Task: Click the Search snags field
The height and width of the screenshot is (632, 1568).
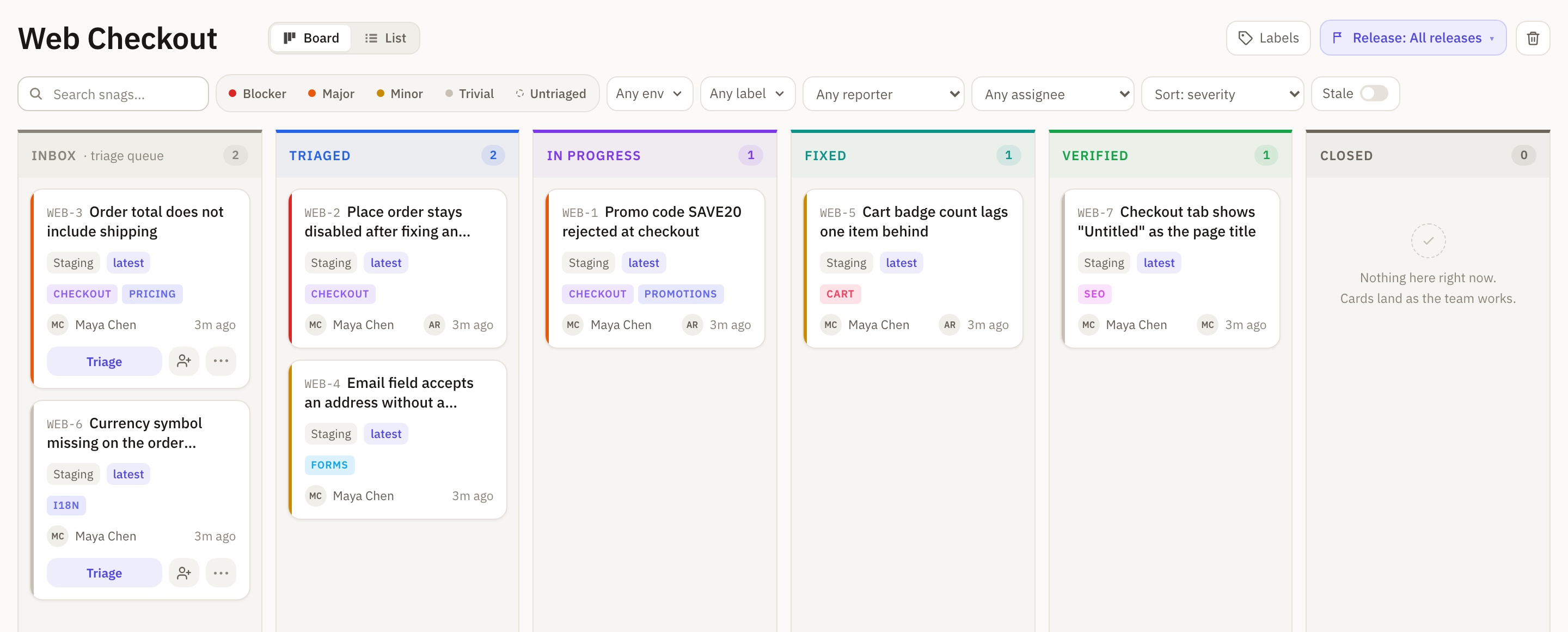Action: pos(113,94)
